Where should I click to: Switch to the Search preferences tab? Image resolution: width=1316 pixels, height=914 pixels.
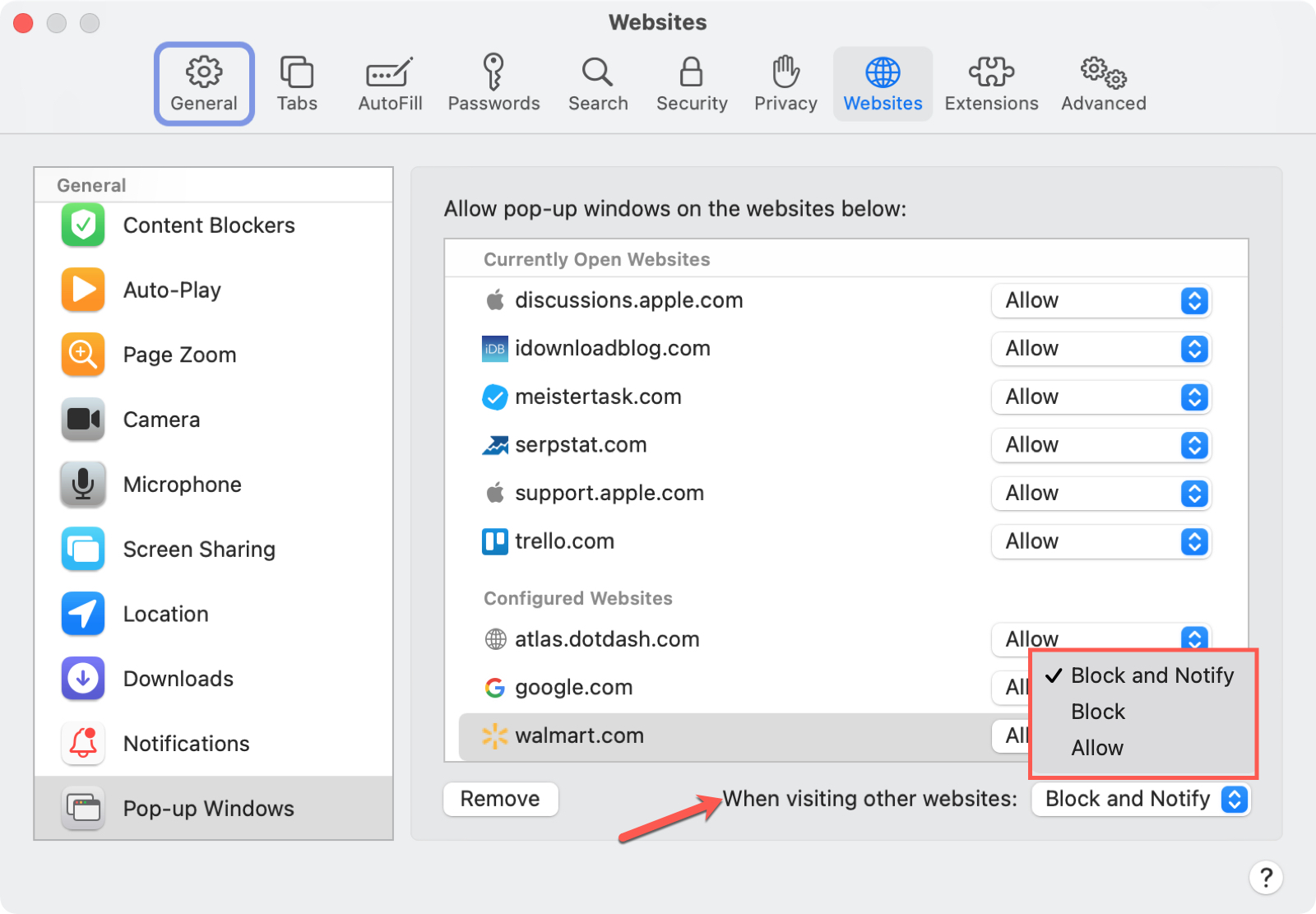pyautogui.click(x=598, y=84)
